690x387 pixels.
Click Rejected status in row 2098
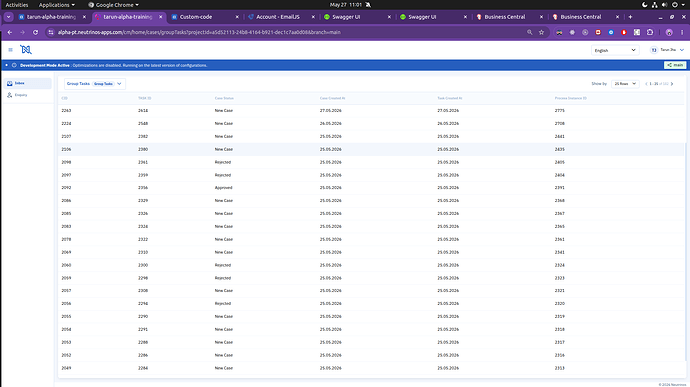point(223,162)
